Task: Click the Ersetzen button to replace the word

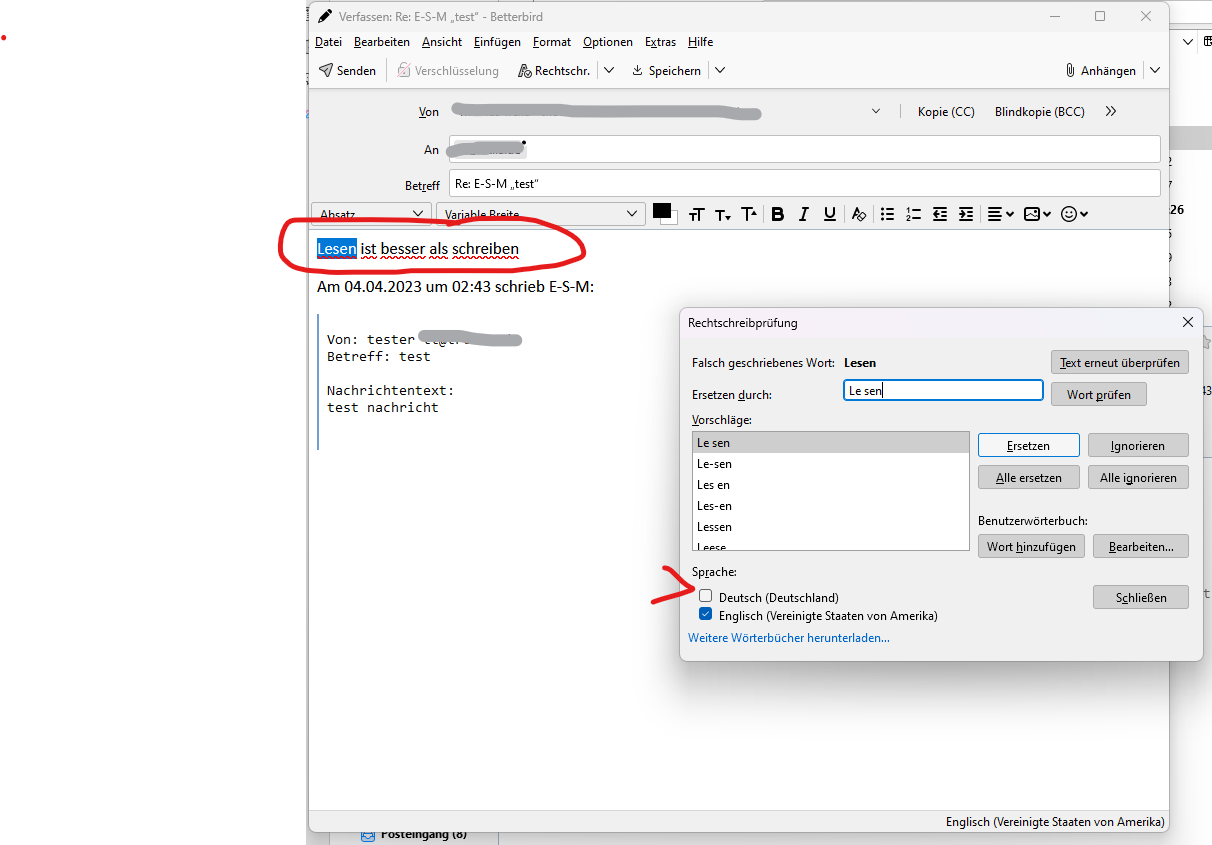Action: pos(1028,444)
